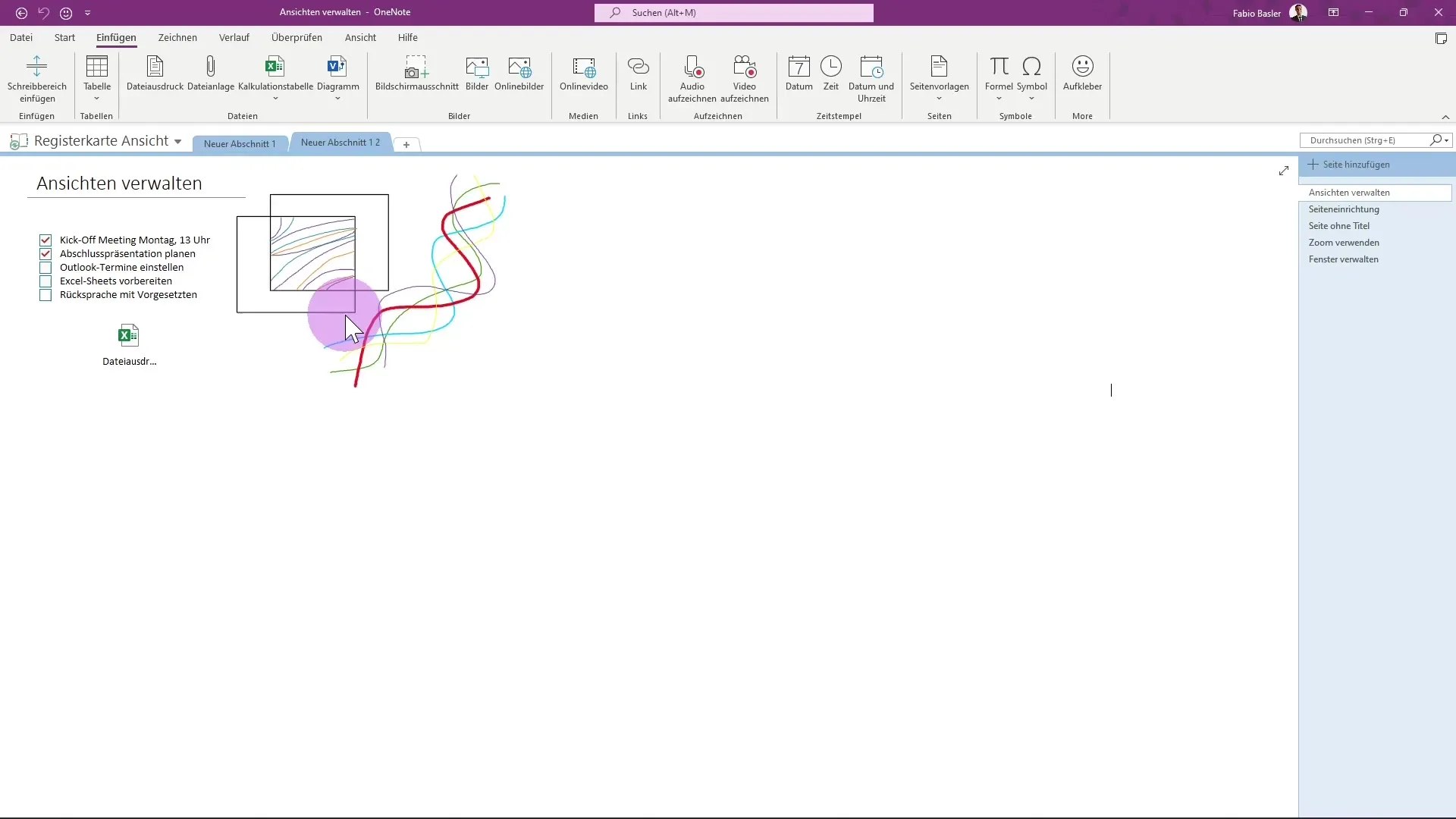Add a new section with plus tab
Image resolution: width=1456 pixels, height=819 pixels.
pyautogui.click(x=406, y=144)
